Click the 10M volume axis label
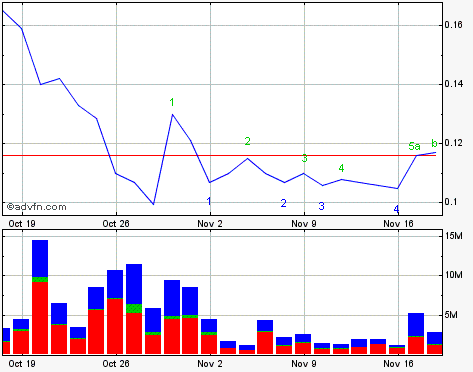The image size is (473, 372). pos(454,275)
